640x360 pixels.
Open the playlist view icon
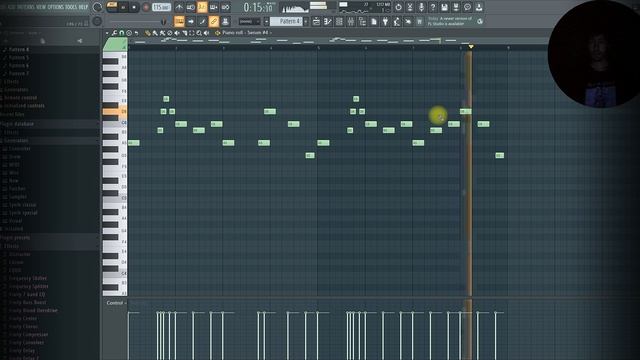[x=316, y=22]
